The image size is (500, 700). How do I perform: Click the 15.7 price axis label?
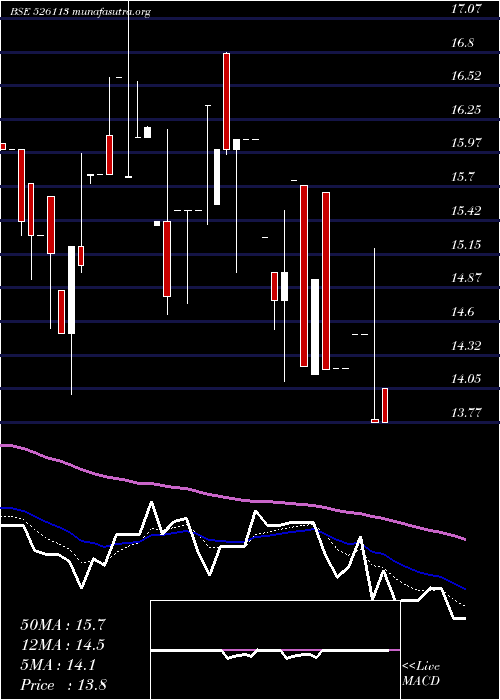462,177
